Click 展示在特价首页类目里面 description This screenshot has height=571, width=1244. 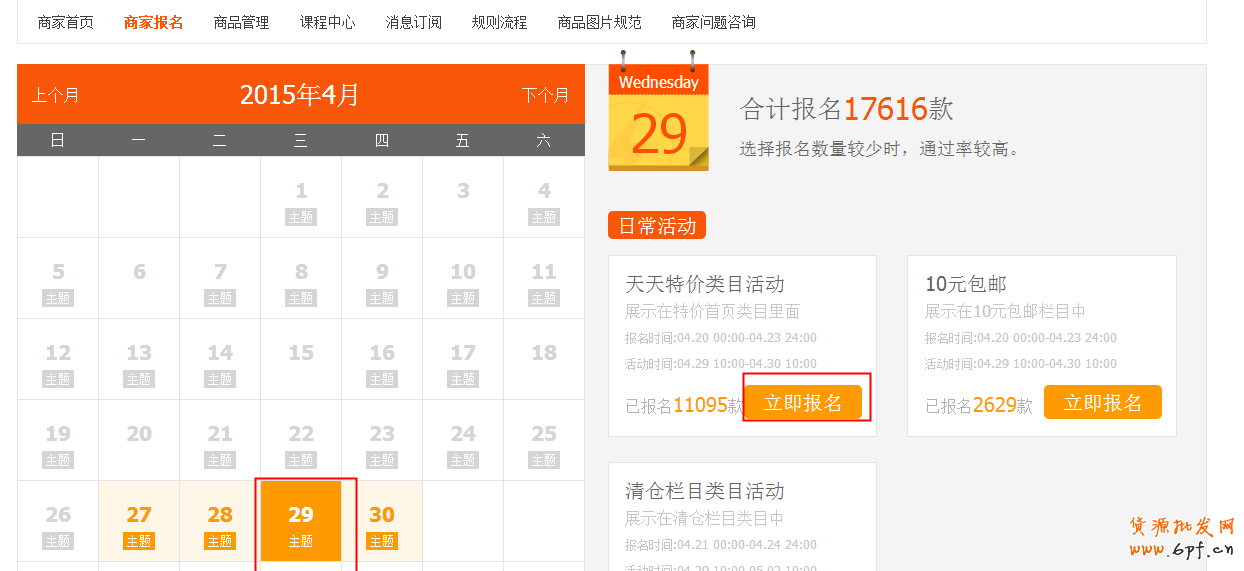[x=713, y=311]
